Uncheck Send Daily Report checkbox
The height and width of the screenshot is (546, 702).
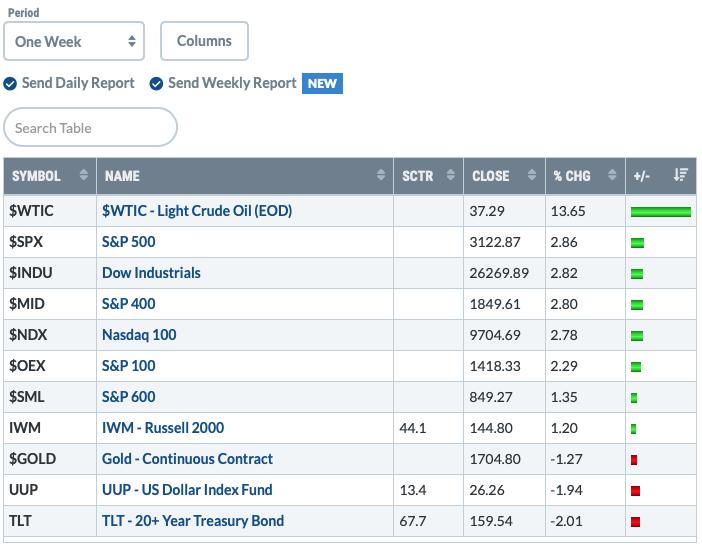tap(10, 84)
